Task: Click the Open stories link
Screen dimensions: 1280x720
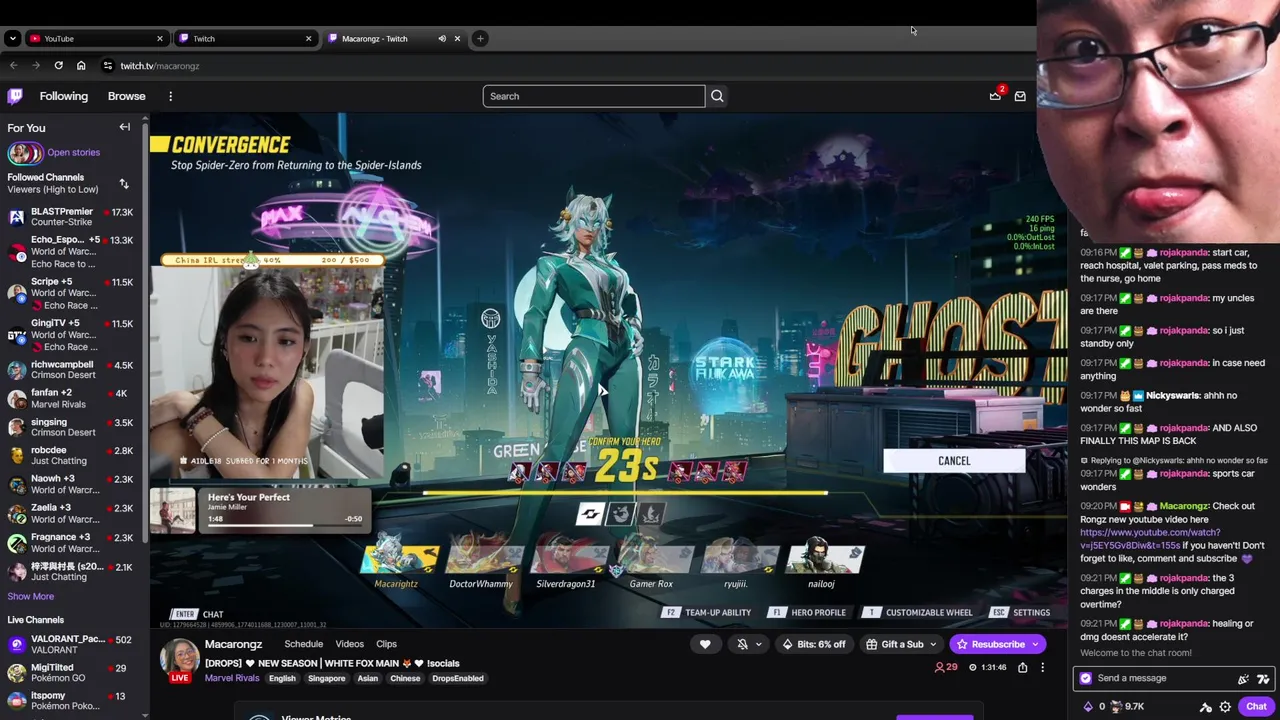Action: (x=73, y=152)
